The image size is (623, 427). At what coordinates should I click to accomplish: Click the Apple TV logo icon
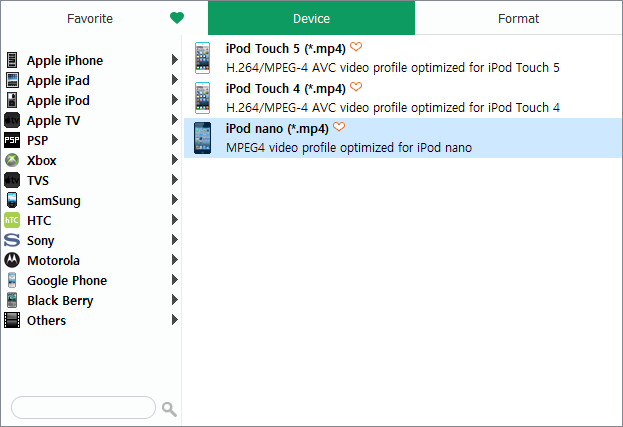[12, 120]
